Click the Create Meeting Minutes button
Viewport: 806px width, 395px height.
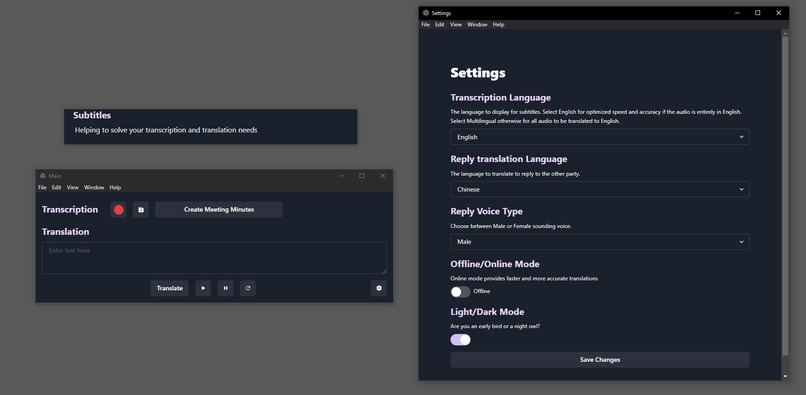click(219, 210)
